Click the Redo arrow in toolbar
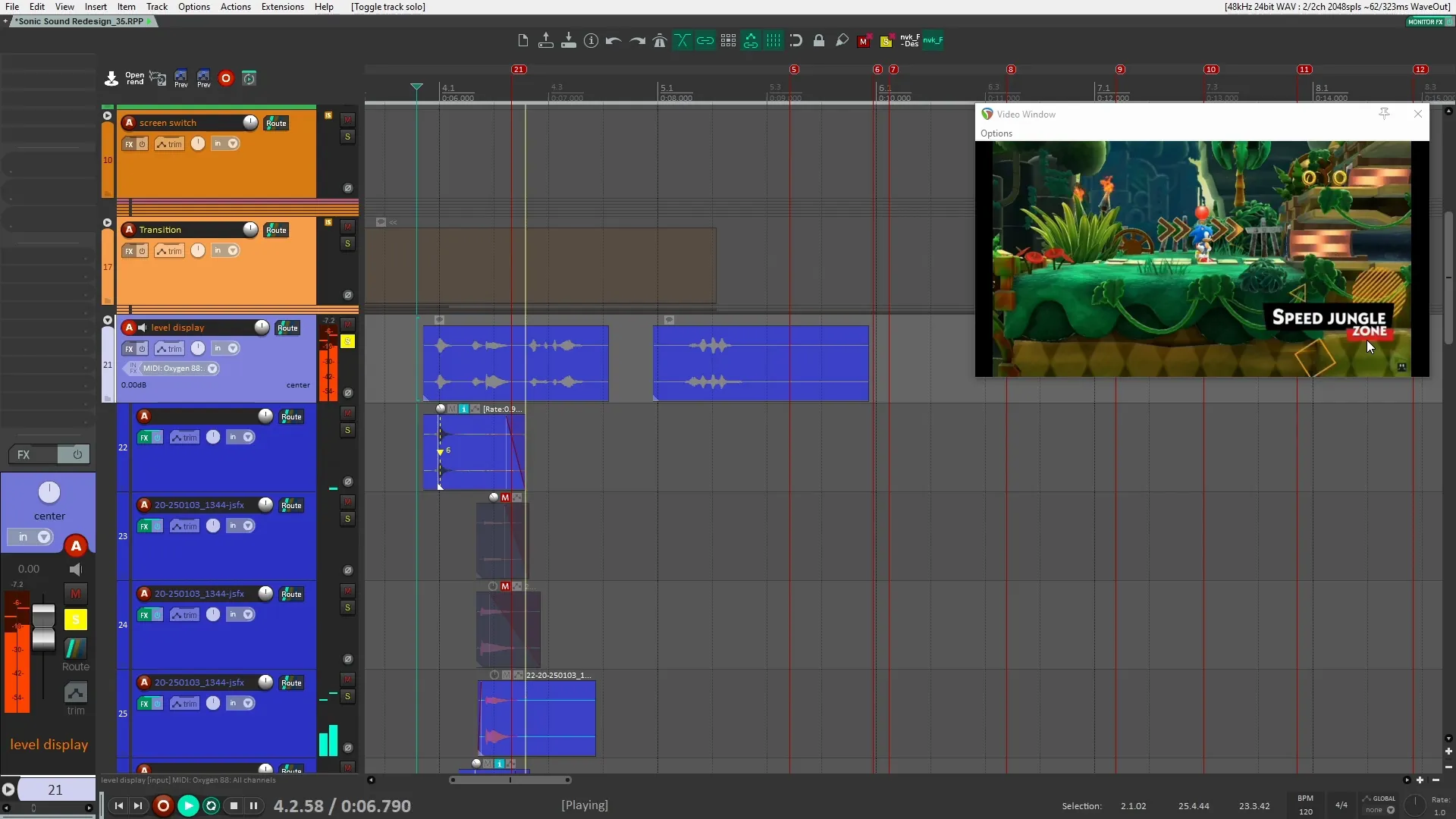The image size is (1456, 819). [x=637, y=41]
